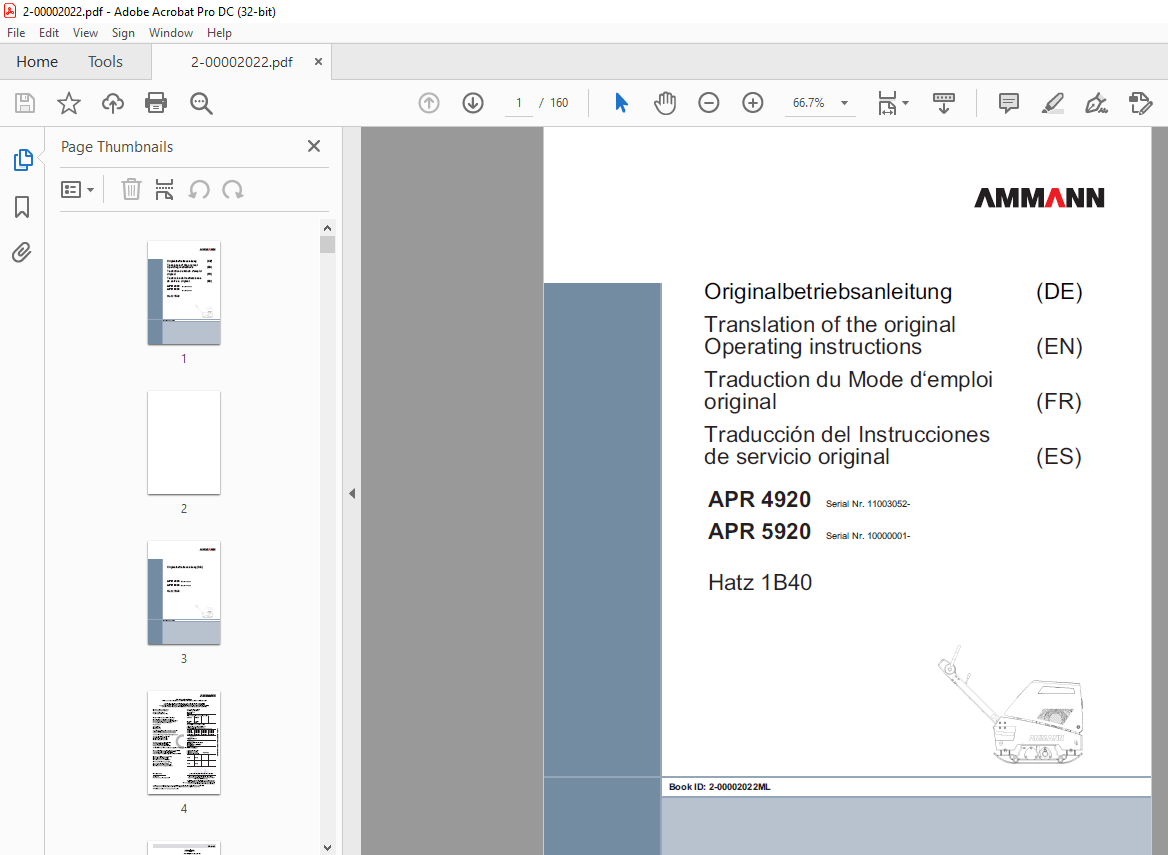This screenshot has width=1168, height=855.
Task: Click 'Originalbetriebsanleitung' title text
Action: tap(828, 291)
